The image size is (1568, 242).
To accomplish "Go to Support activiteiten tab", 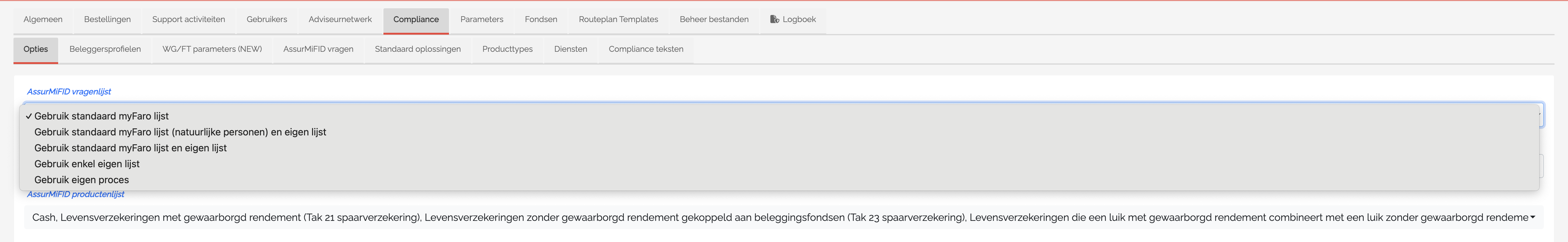I will point(189,20).
